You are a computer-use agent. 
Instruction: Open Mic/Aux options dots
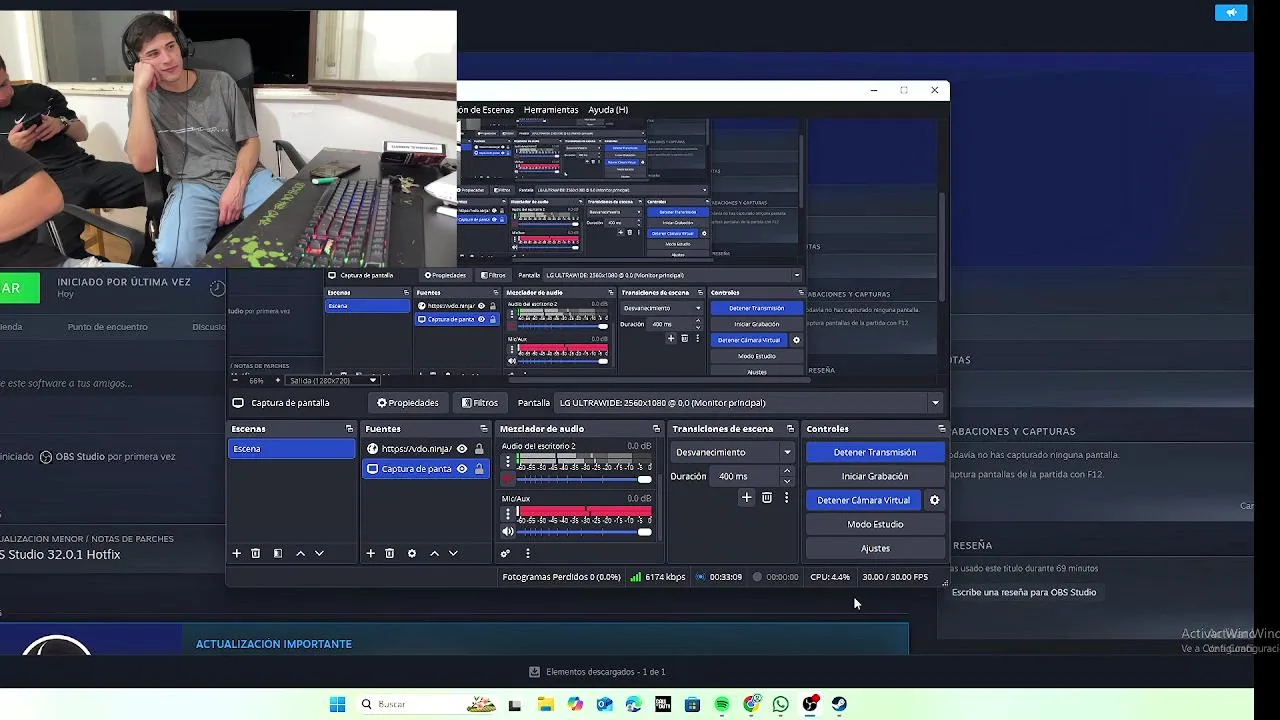pyautogui.click(x=507, y=514)
